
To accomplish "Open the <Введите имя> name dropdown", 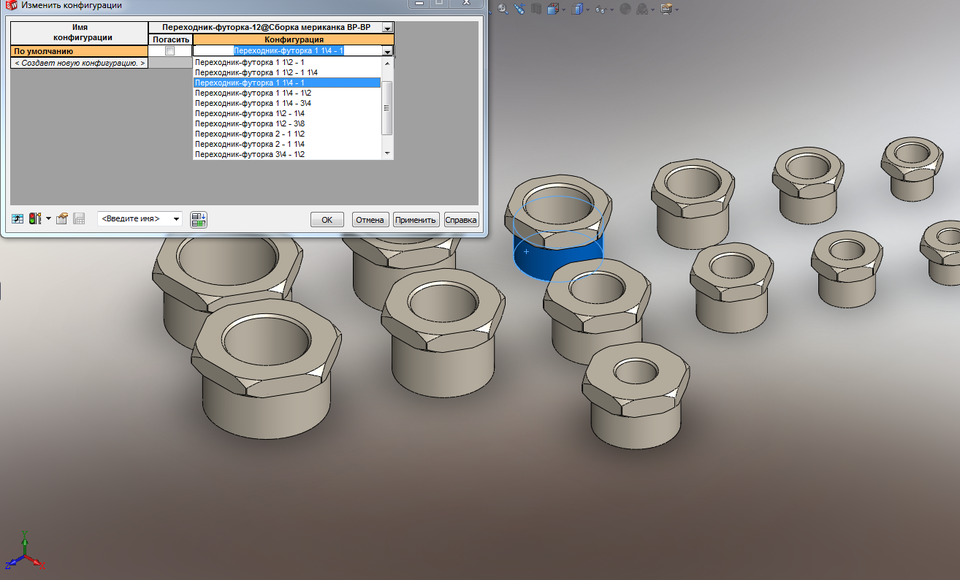I will pyautogui.click(x=177, y=218).
